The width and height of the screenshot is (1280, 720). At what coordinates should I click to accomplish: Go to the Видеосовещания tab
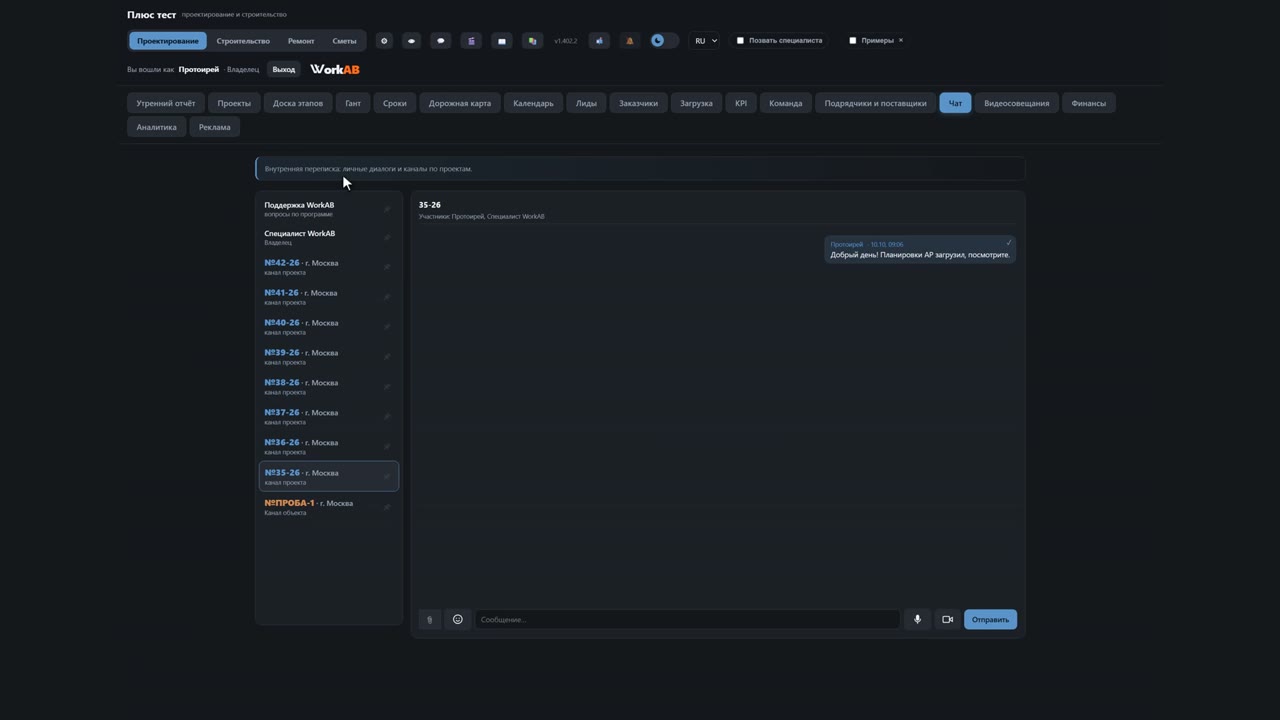pyautogui.click(x=1017, y=103)
